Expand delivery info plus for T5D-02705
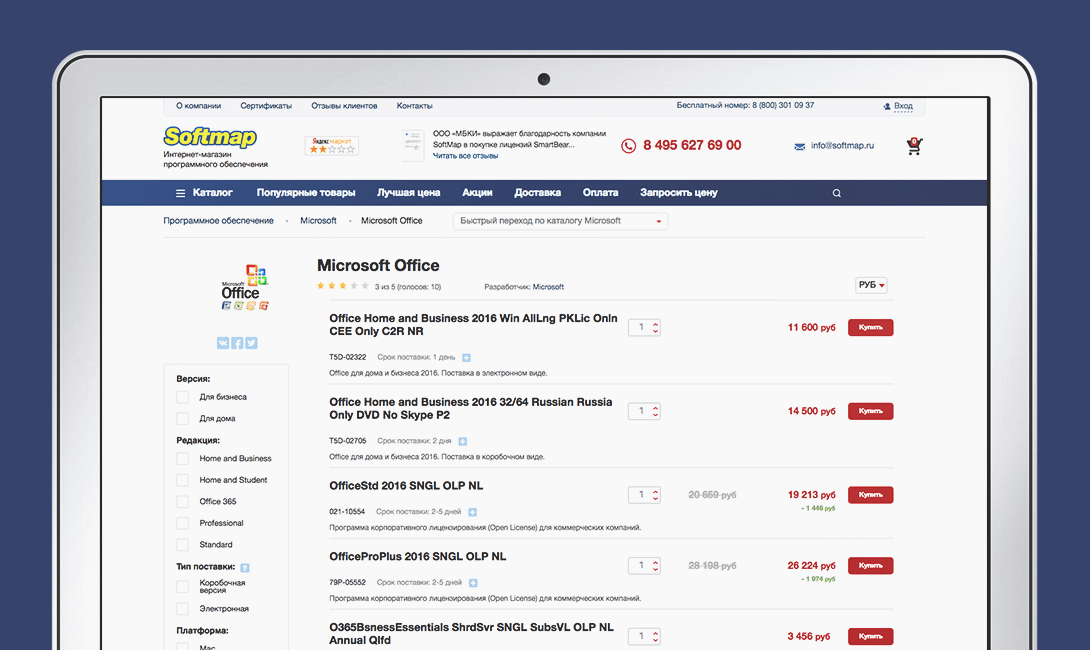 pyautogui.click(x=463, y=441)
